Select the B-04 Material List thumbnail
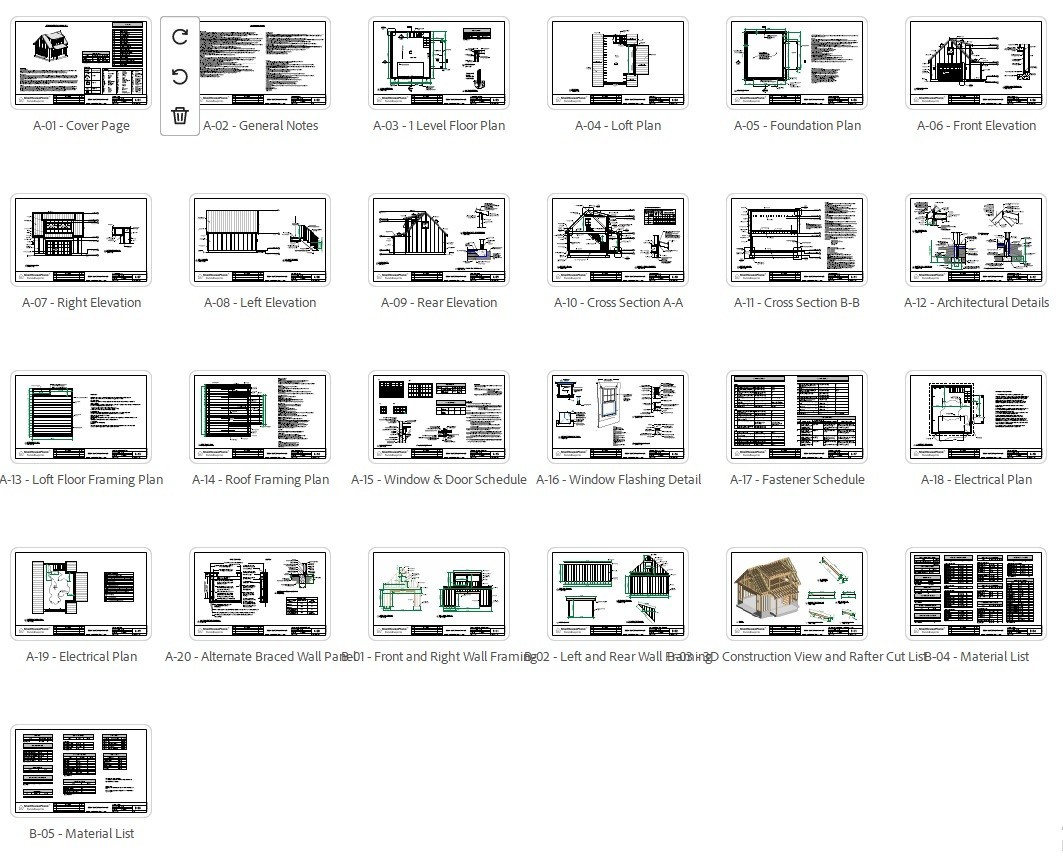 976,594
